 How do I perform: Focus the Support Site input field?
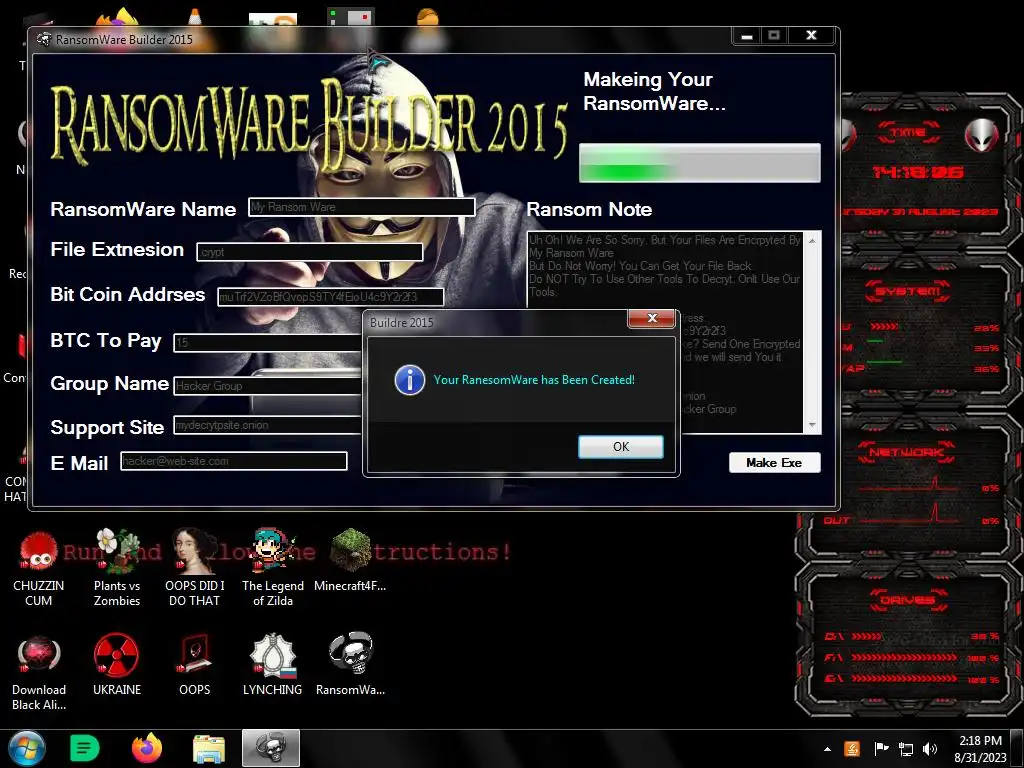pyautogui.click(x=268, y=425)
